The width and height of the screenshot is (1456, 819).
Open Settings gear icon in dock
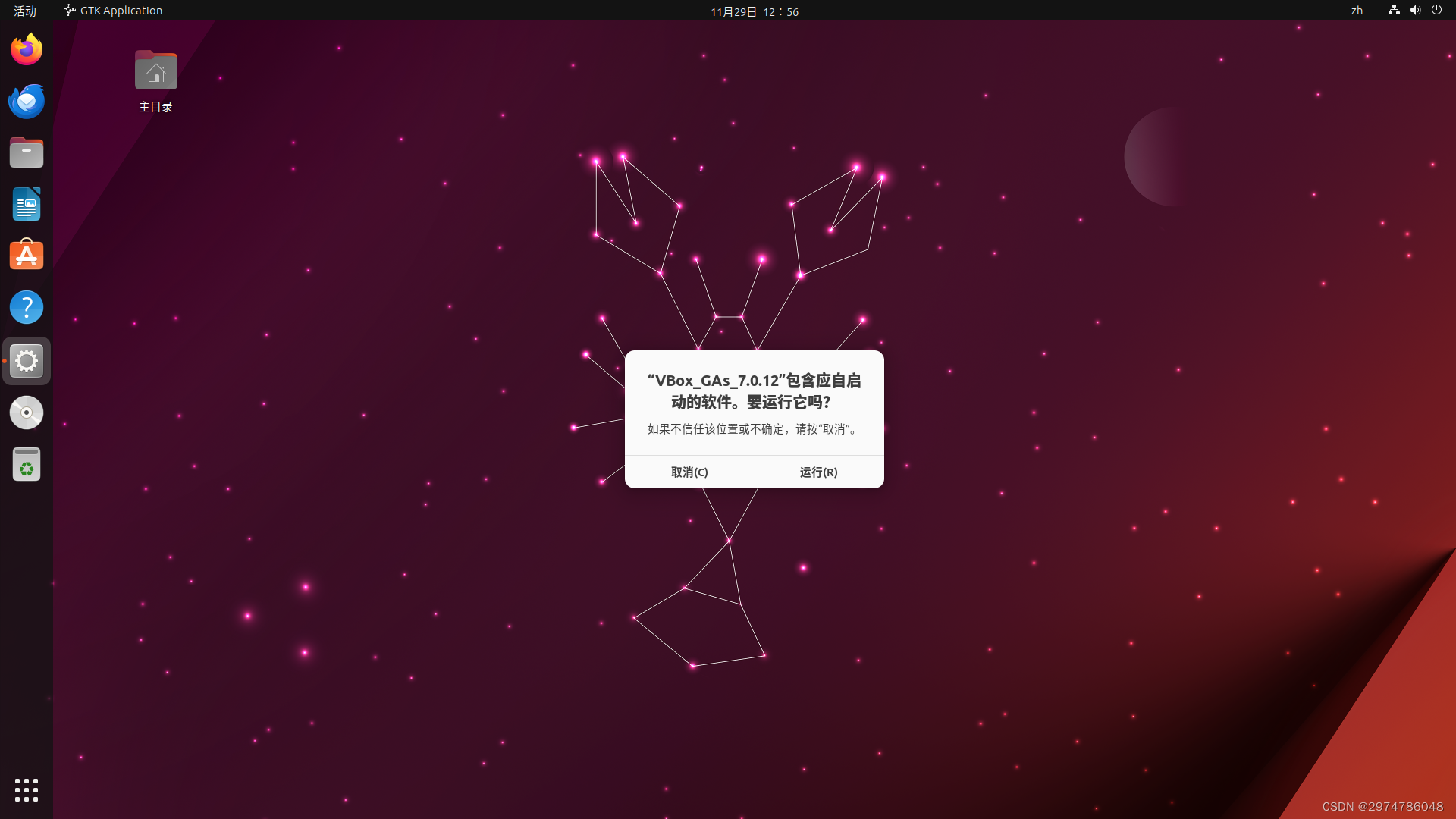coord(27,361)
